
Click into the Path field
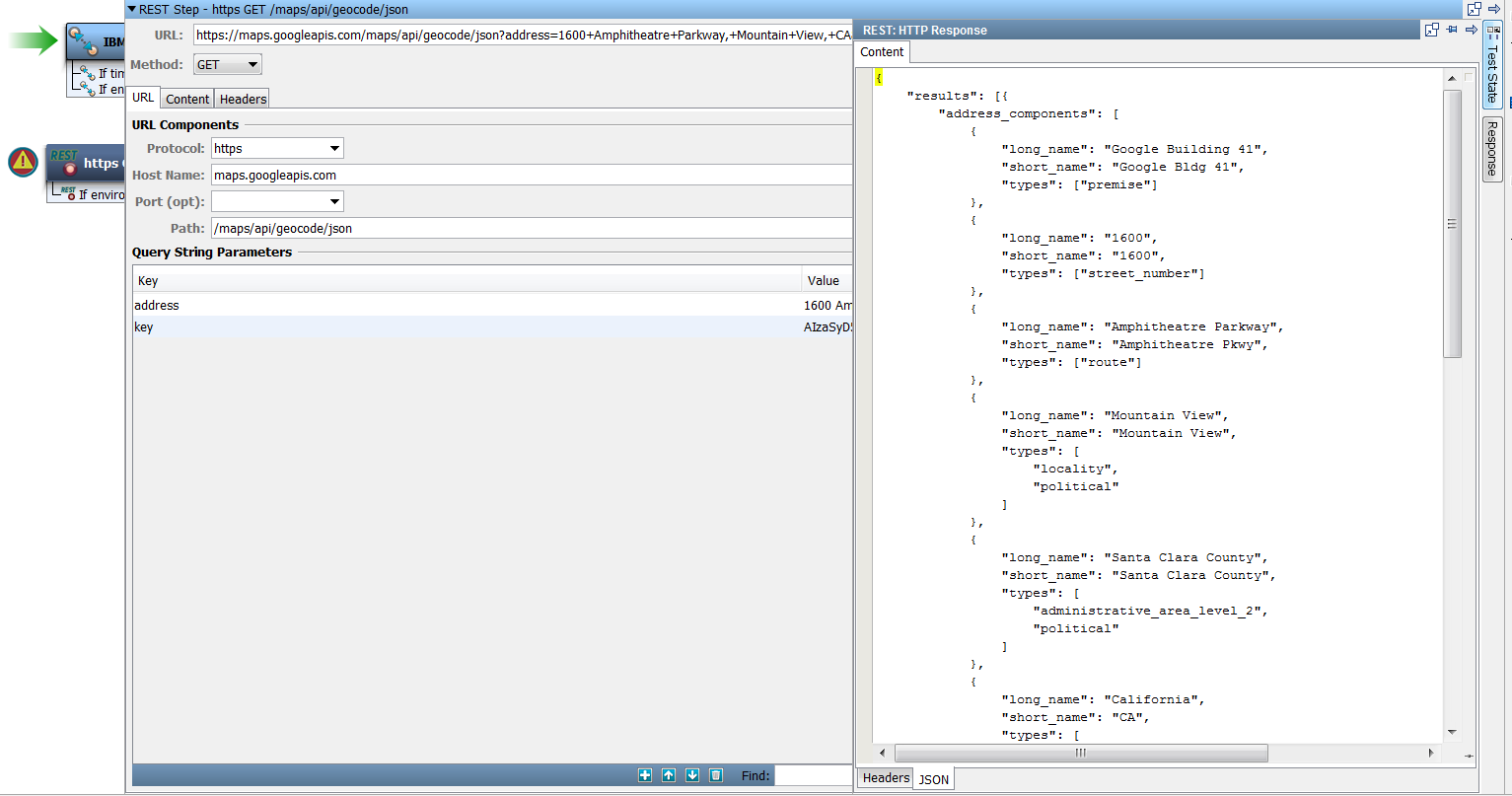pyautogui.click(x=532, y=229)
